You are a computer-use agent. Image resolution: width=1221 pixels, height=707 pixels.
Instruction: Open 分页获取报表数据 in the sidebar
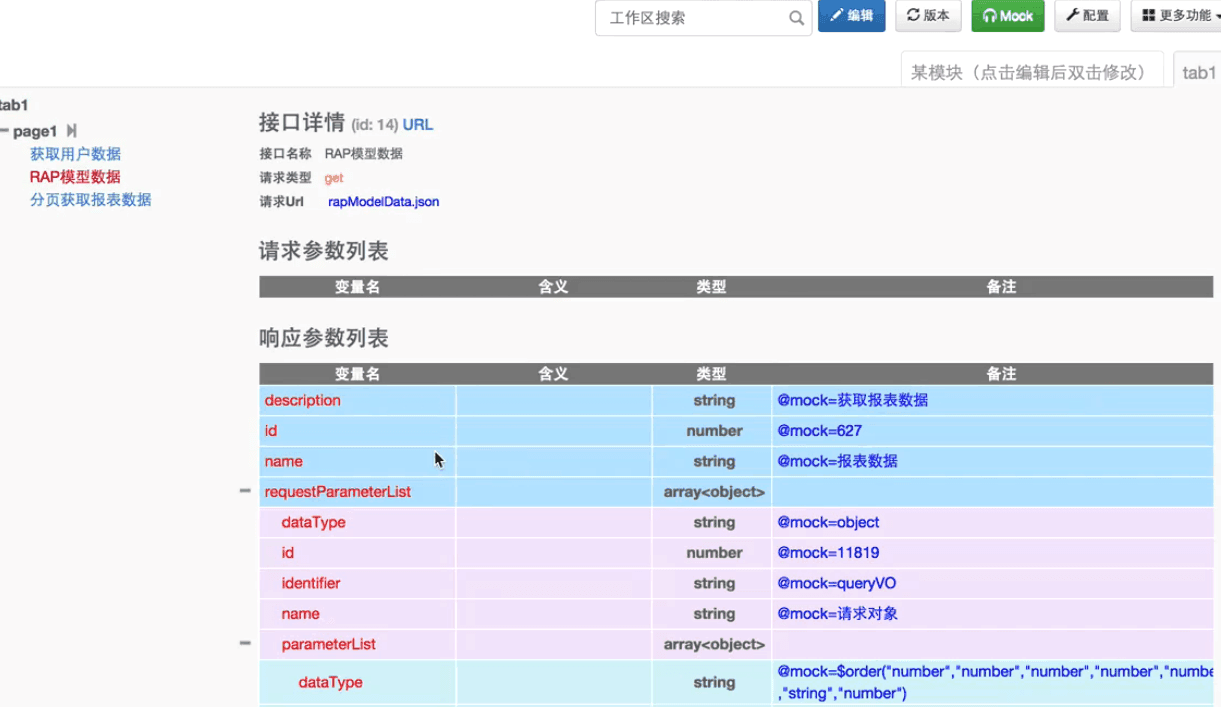pyautogui.click(x=90, y=200)
